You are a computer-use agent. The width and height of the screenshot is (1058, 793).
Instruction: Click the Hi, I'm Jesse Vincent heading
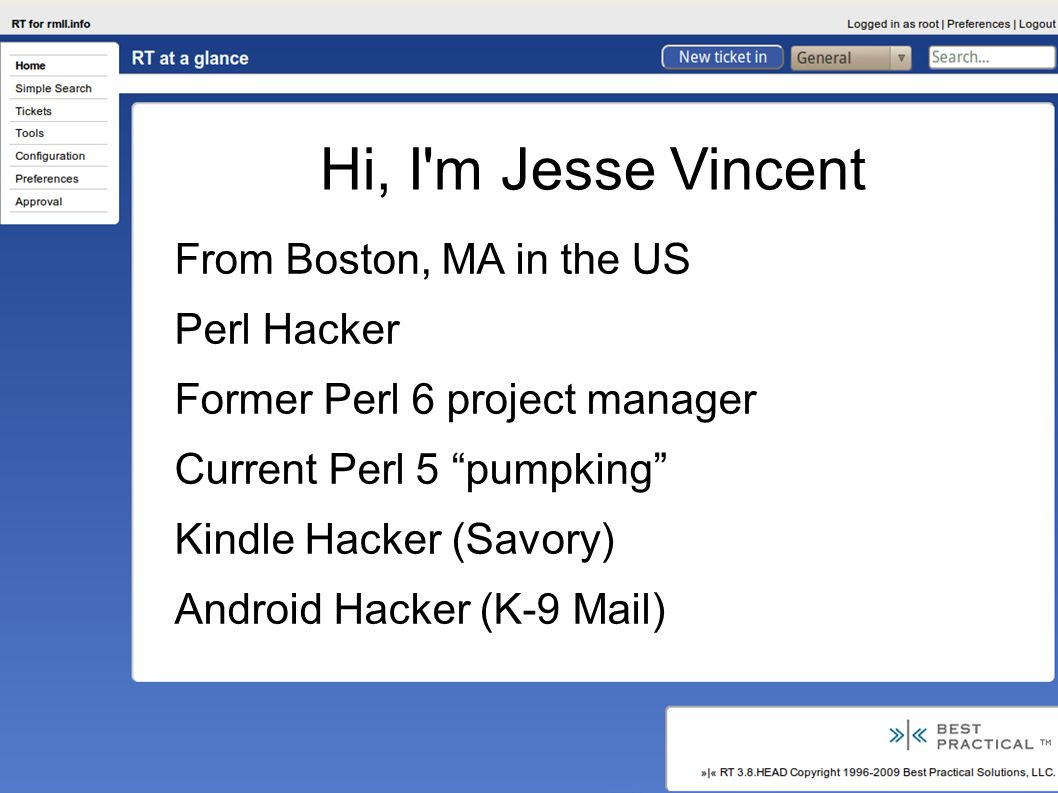[x=593, y=170]
